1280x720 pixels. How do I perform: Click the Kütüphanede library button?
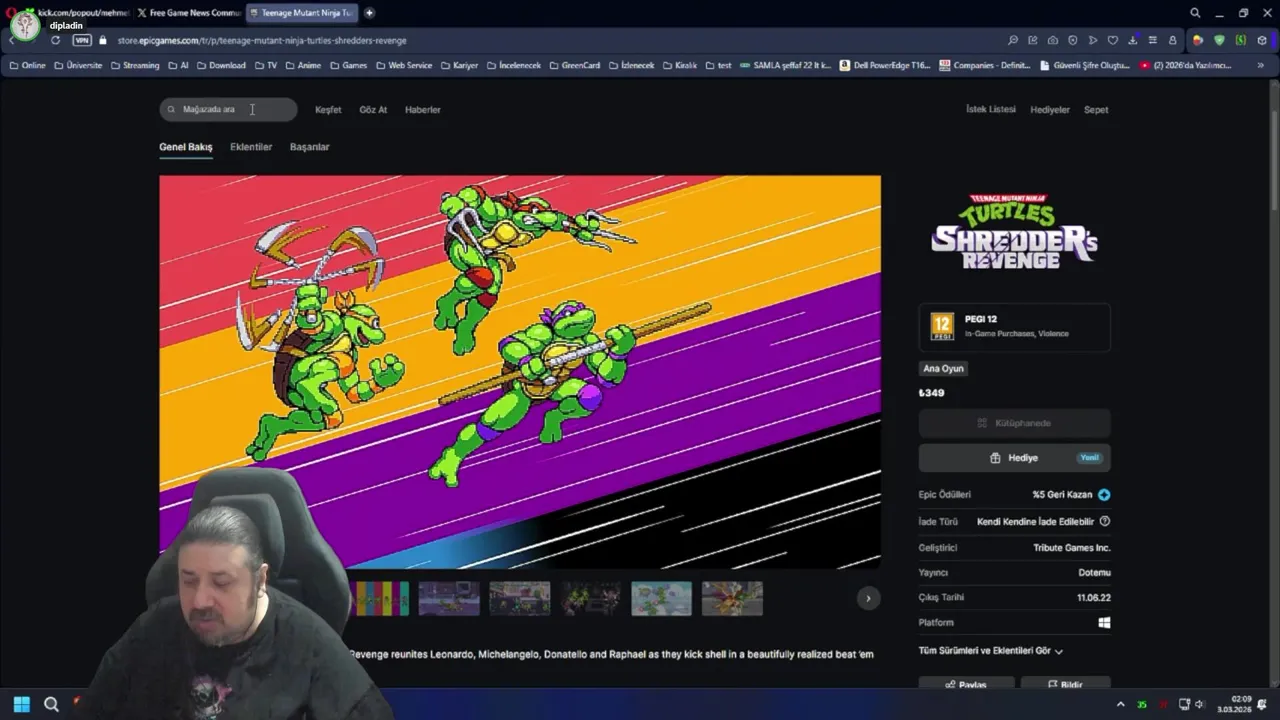1014,423
